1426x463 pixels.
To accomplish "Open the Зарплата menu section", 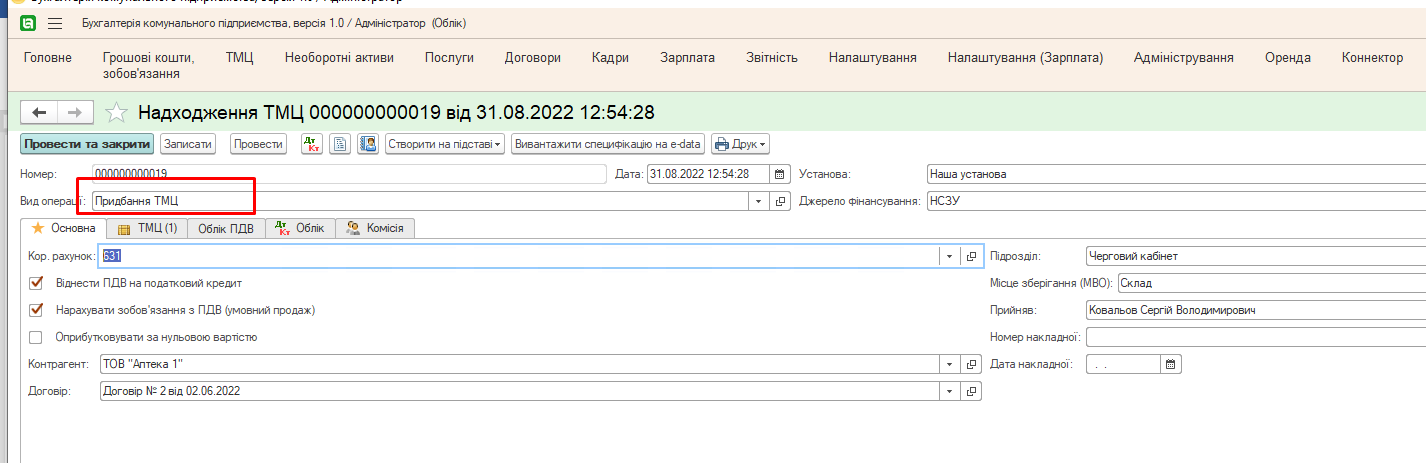I will [687, 58].
